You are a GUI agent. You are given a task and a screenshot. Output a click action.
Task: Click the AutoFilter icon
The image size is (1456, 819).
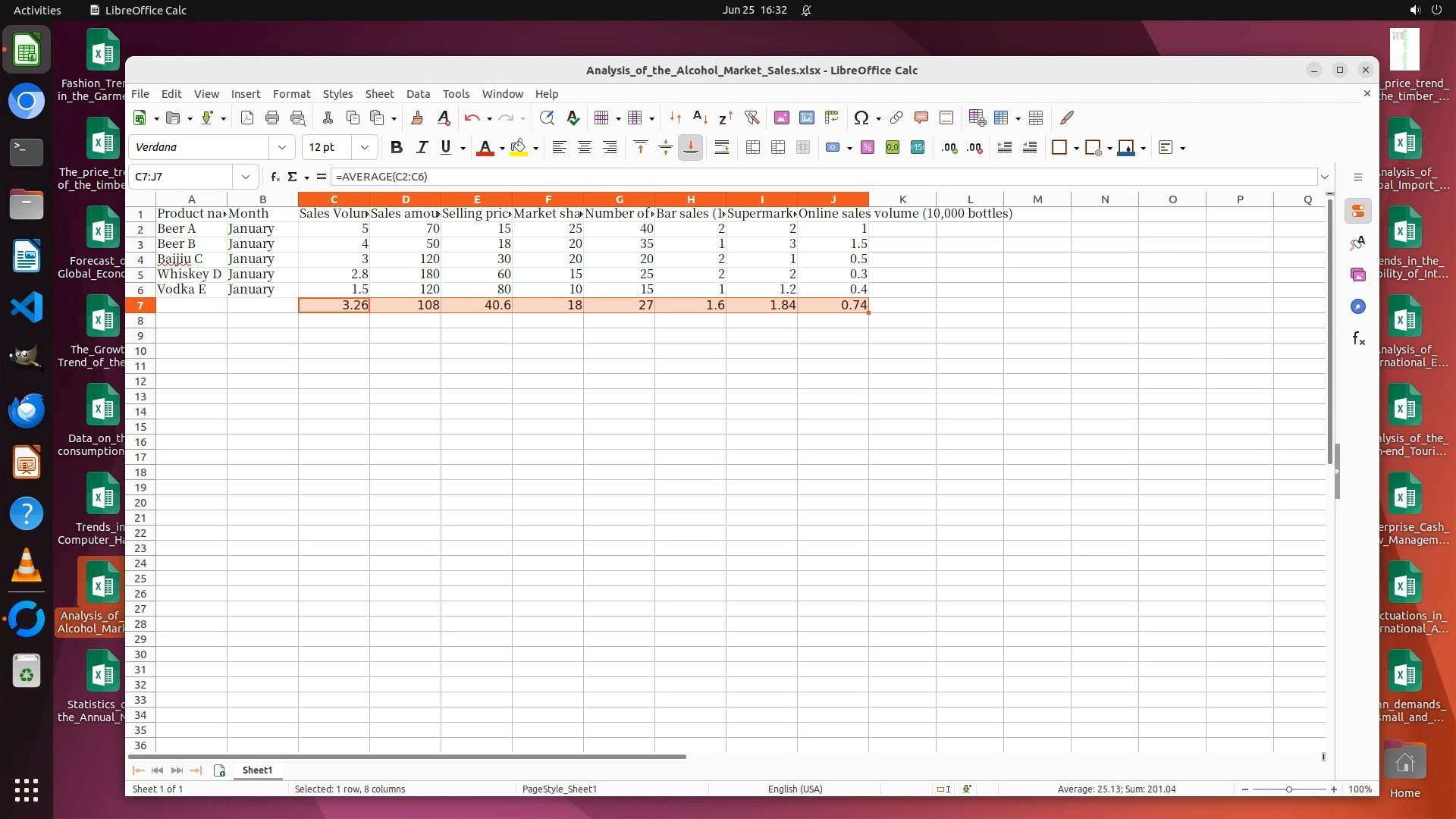[x=752, y=118]
